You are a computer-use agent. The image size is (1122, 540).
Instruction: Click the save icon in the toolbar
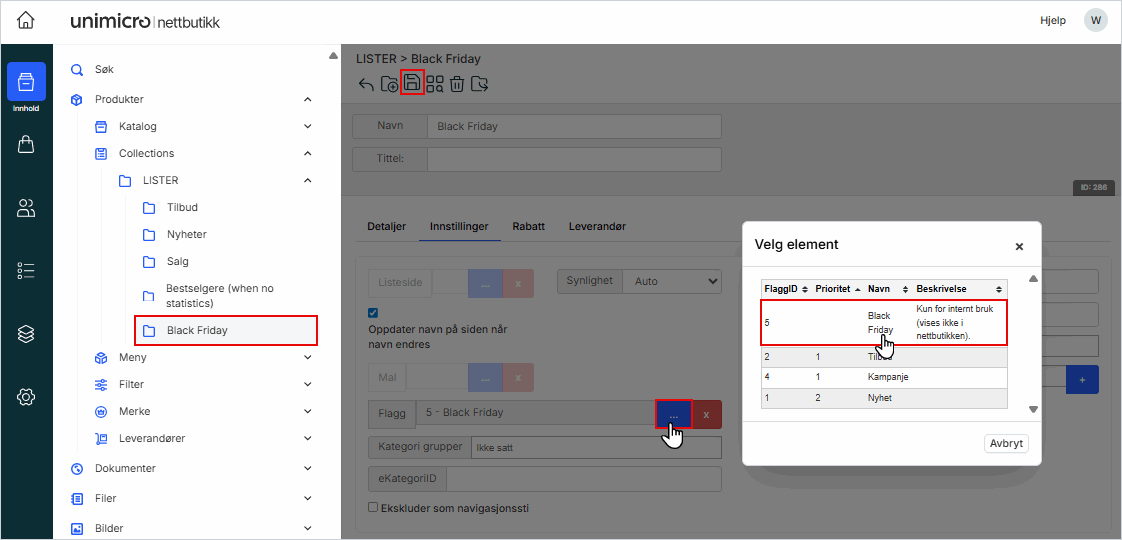click(x=411, y=83)
